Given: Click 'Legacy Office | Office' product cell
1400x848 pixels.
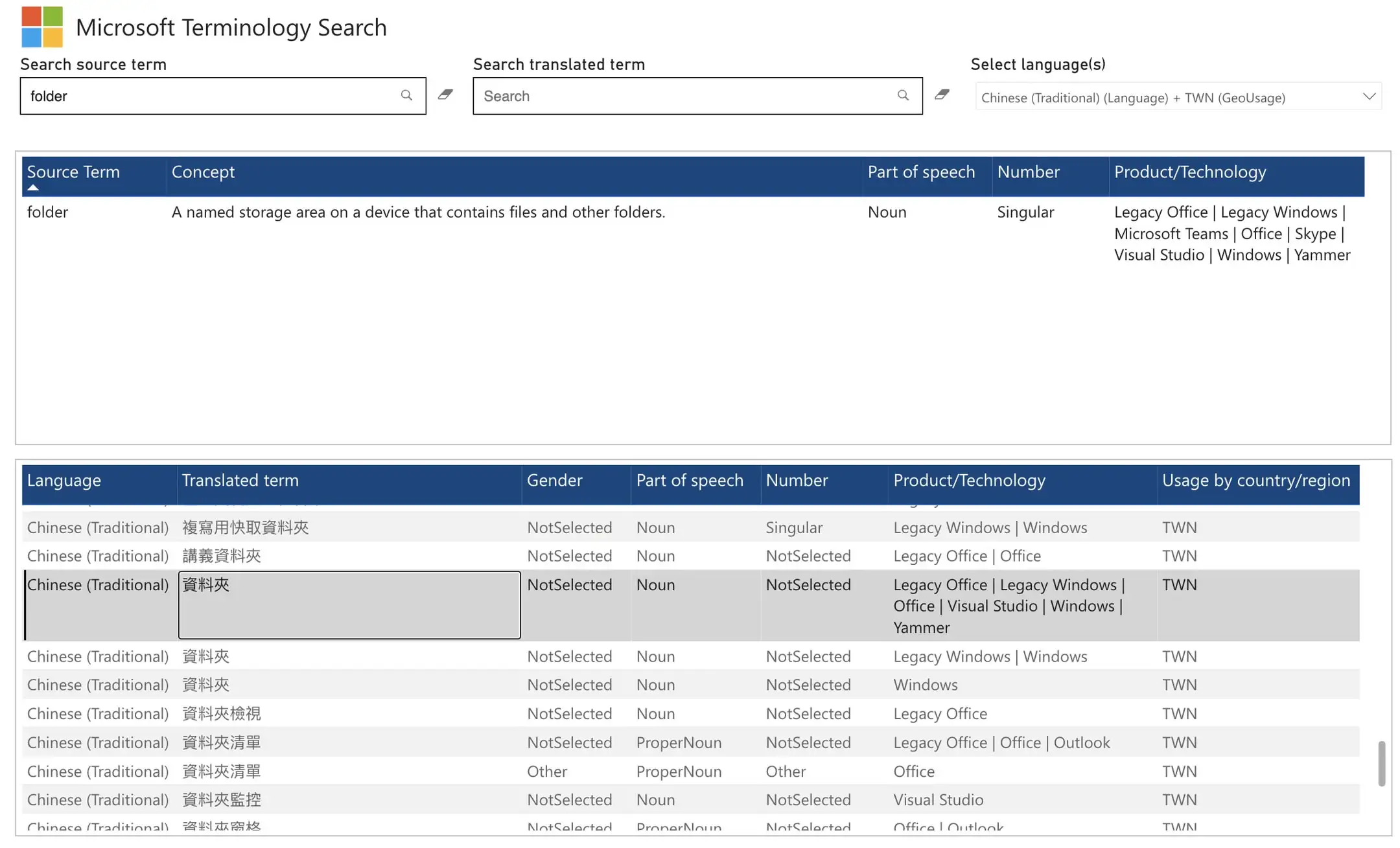Looking at the screenshot, I should pyautogui.click(x=966, y=556).
